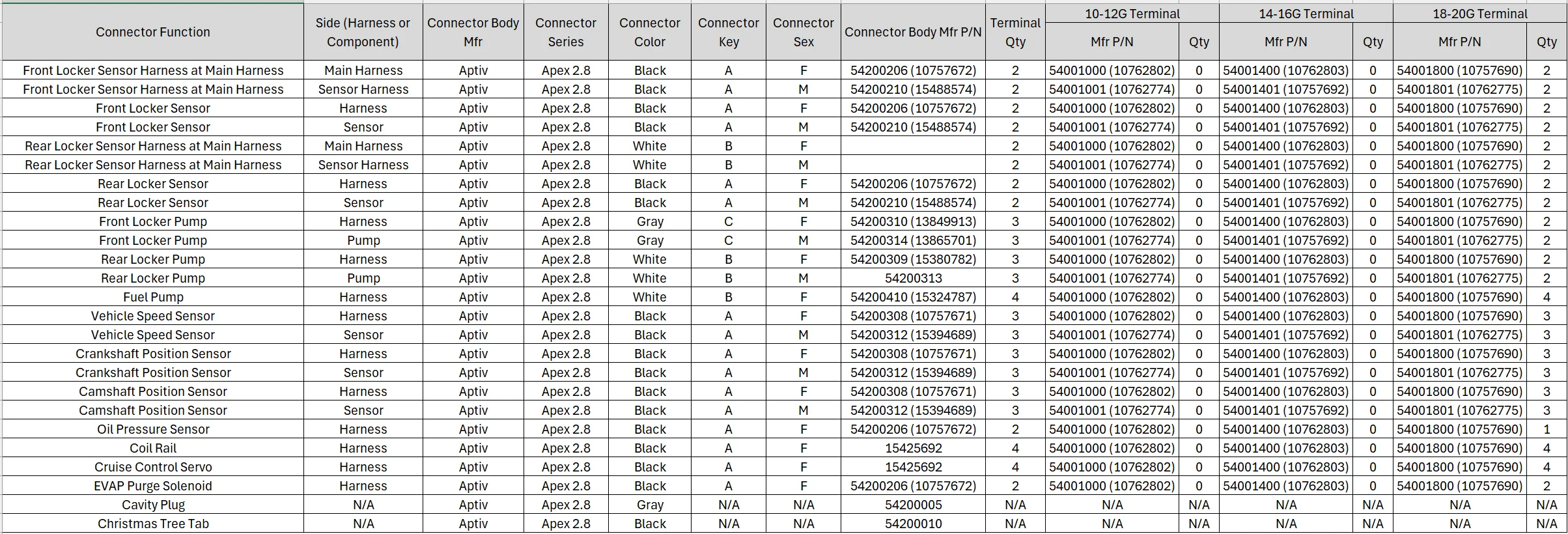Click the Connector Body Mfr P/N header
This screenshot has width=1568, height=534.
(x=913, y=32)
